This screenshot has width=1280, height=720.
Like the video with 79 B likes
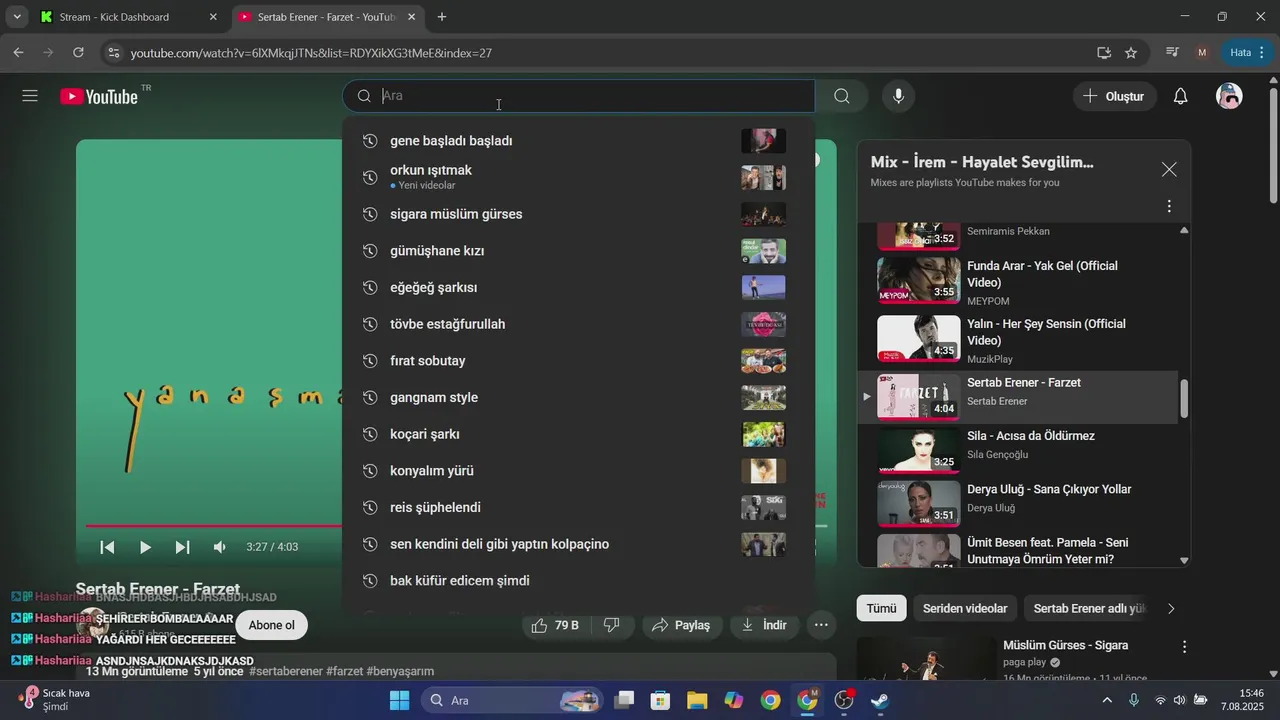(556, 625)
